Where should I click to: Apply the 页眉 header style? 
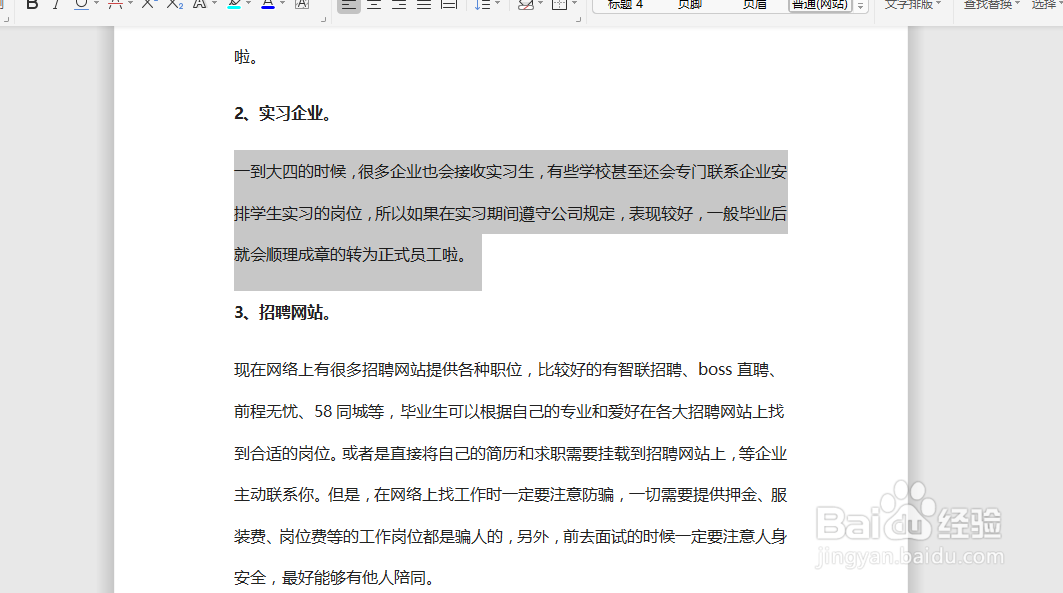[754, 5]
